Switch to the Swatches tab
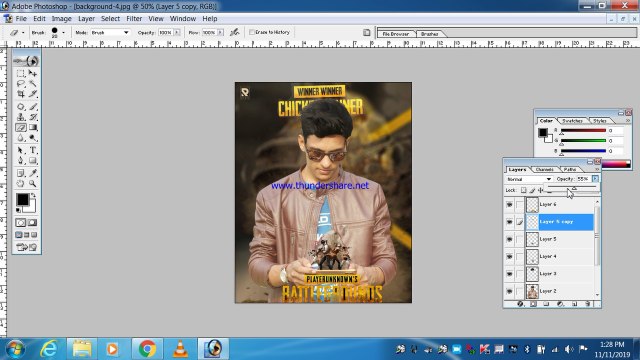Image resolution: width=640 pixels, height=360 pixels. click(x=572, y=121)
